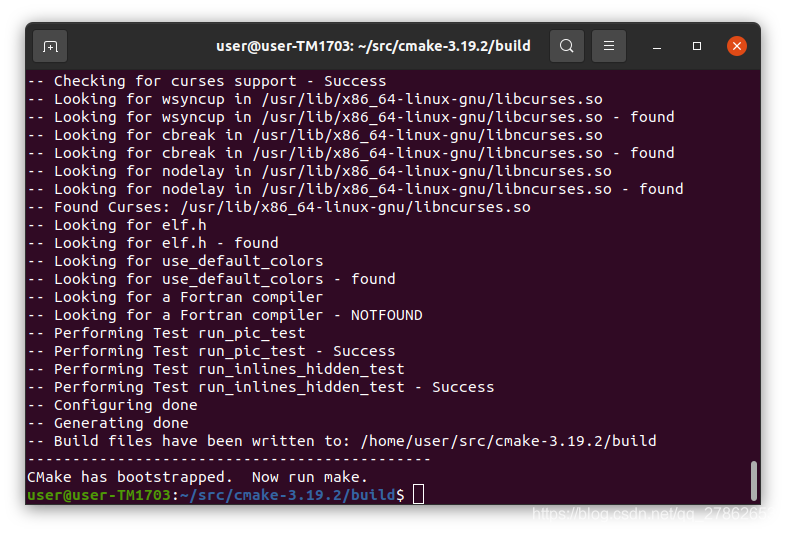Click the terminal vertical scrollbar
The image size is (786, 533).
pyautogui.click(x=753, y=480)
